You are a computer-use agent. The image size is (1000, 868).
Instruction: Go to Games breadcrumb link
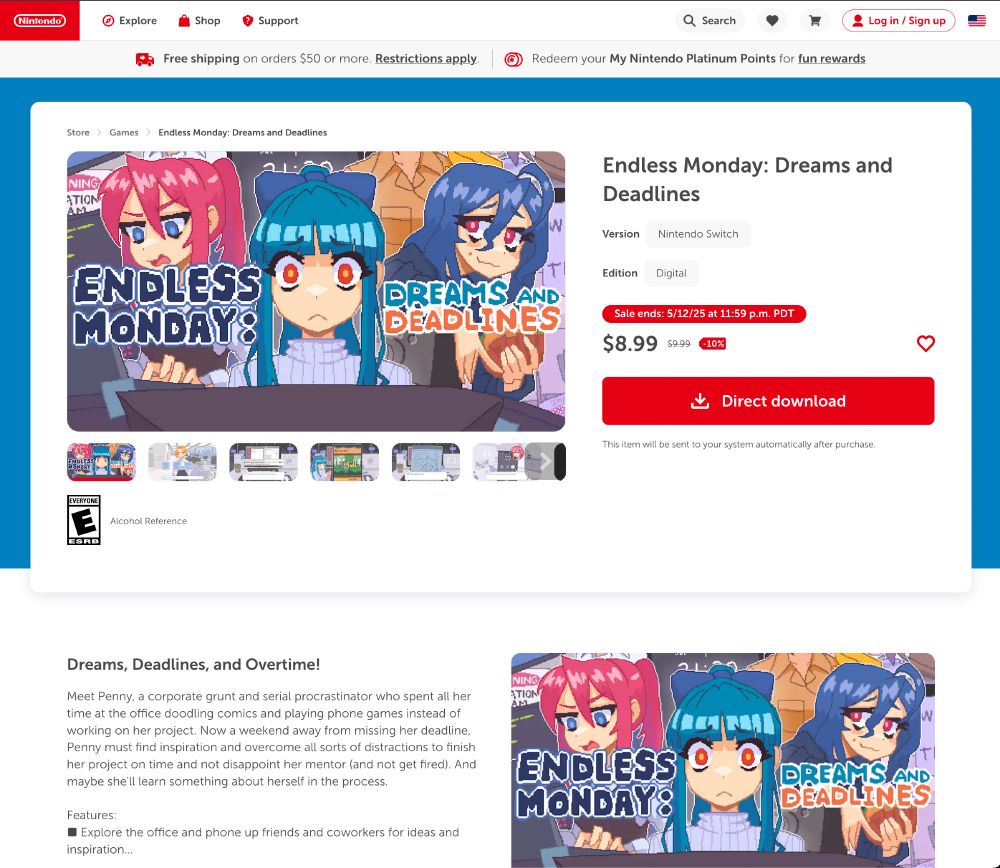pyautogui.click(x=124, y=133)
